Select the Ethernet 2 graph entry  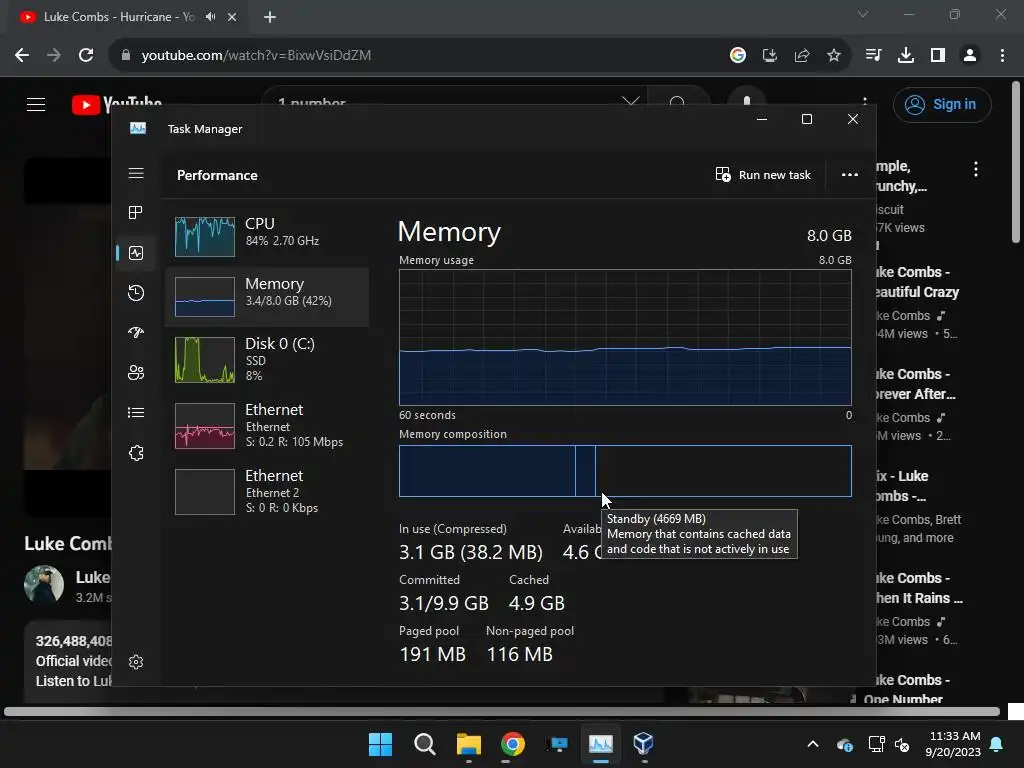[x=267, y=491]
